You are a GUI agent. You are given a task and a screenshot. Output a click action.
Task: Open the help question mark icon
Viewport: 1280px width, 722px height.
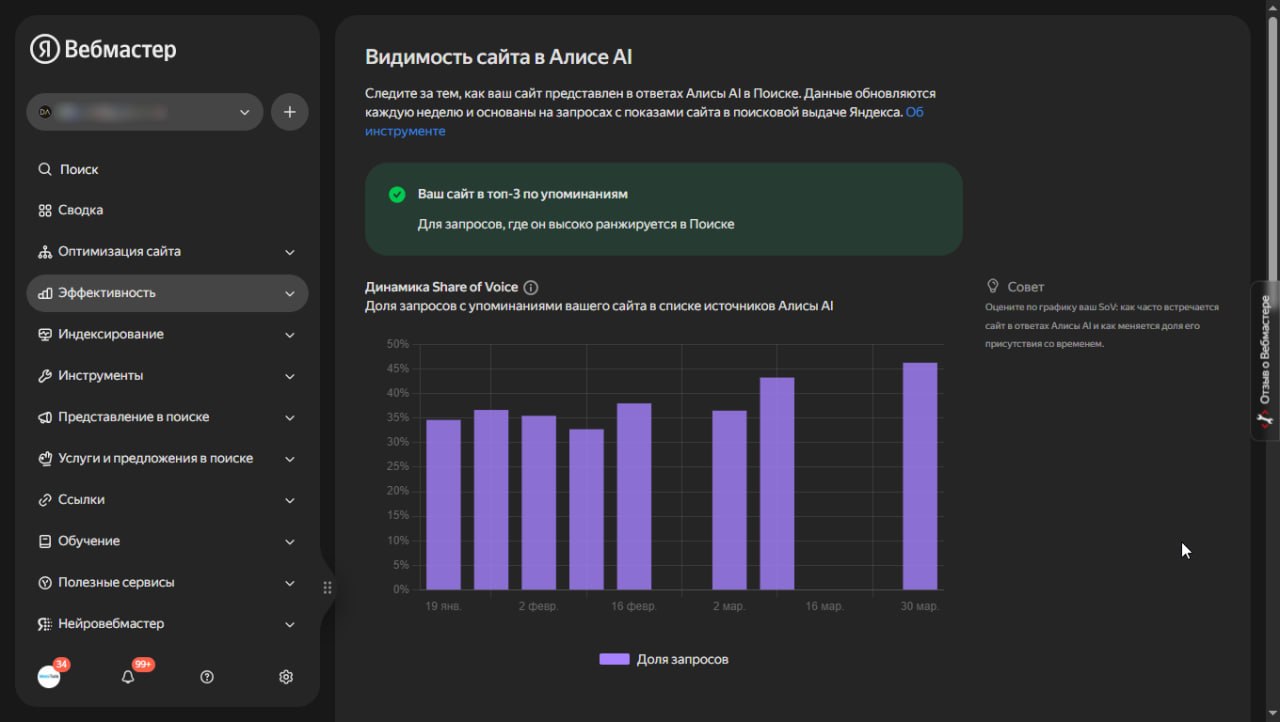coord(207,677)
